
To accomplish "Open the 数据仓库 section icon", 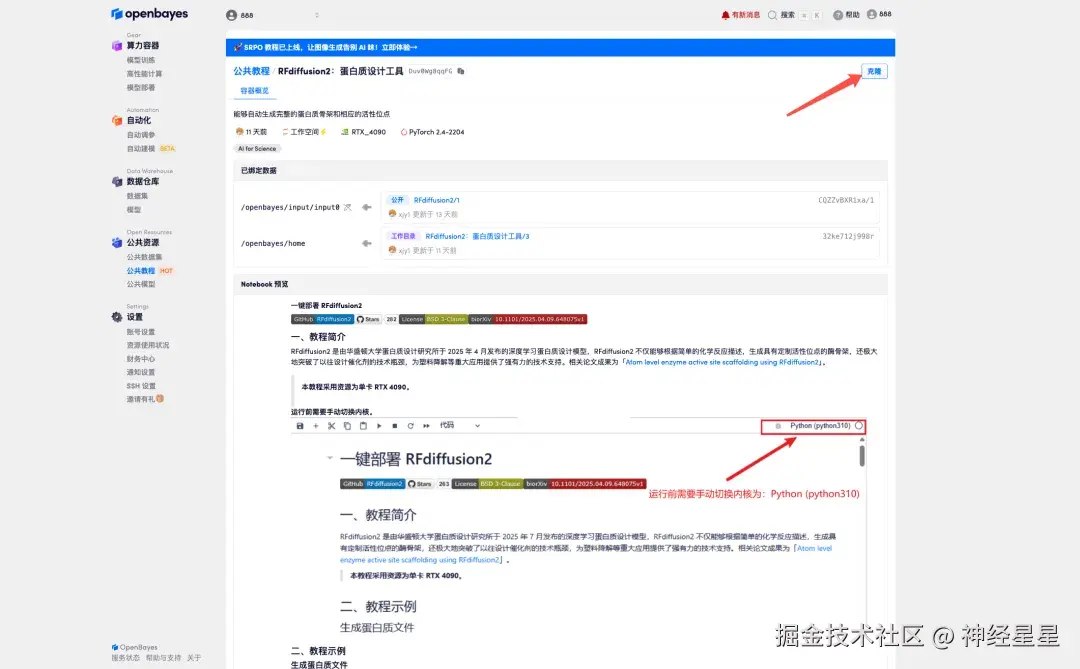I will click(x=117, y=182).
